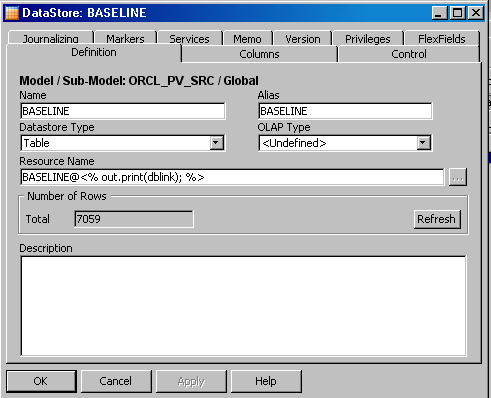Click the greyed Apply button
Screen dimensions: 491x398
[x=191, y=381]
